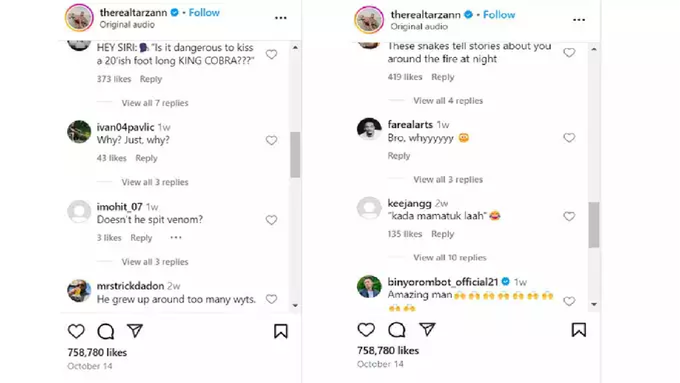
Task: Open binyorombot_official21's profile
Action: [x=442, y=282]
